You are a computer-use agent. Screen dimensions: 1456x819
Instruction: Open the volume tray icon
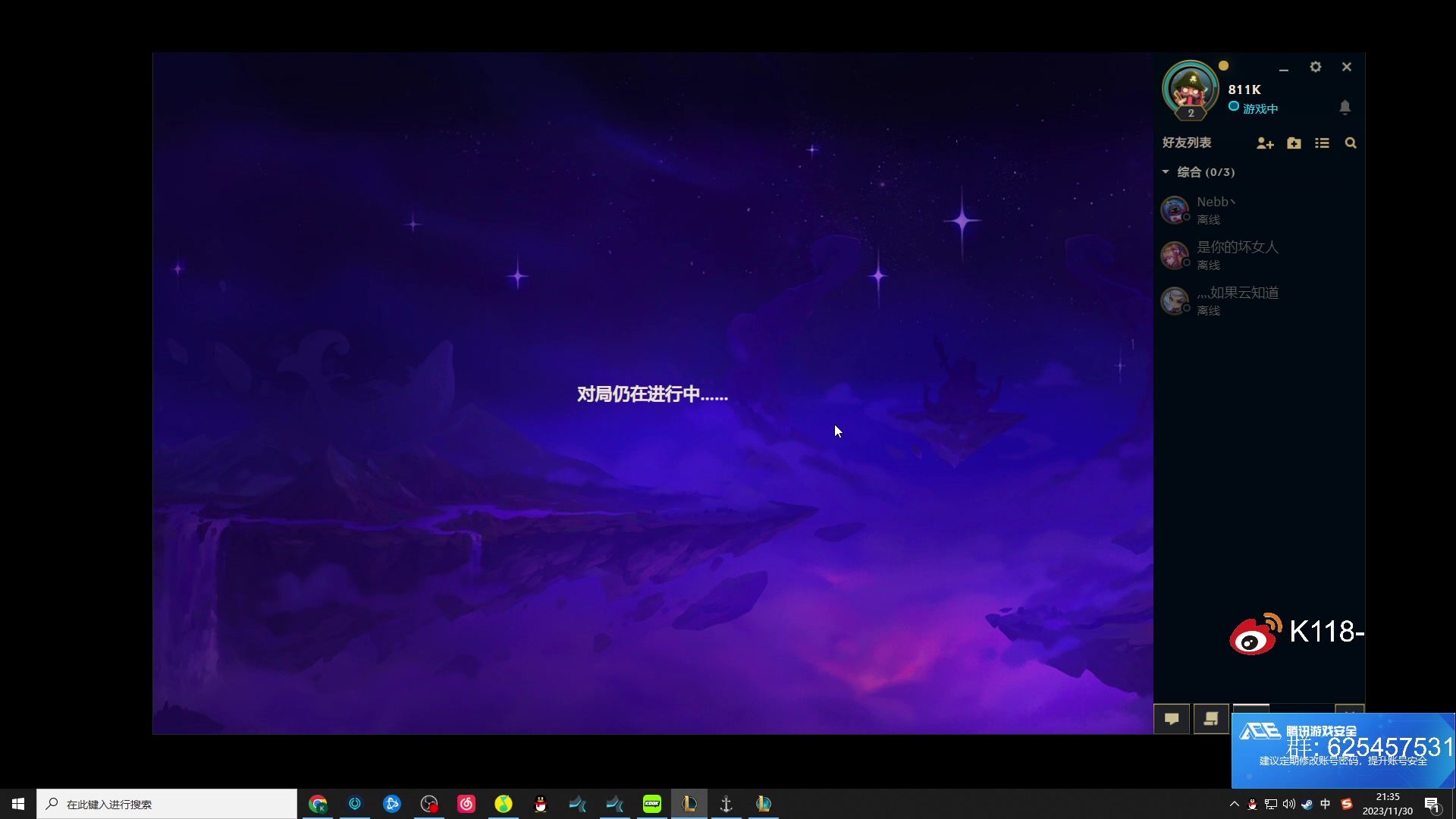(x=1289, y=804)
